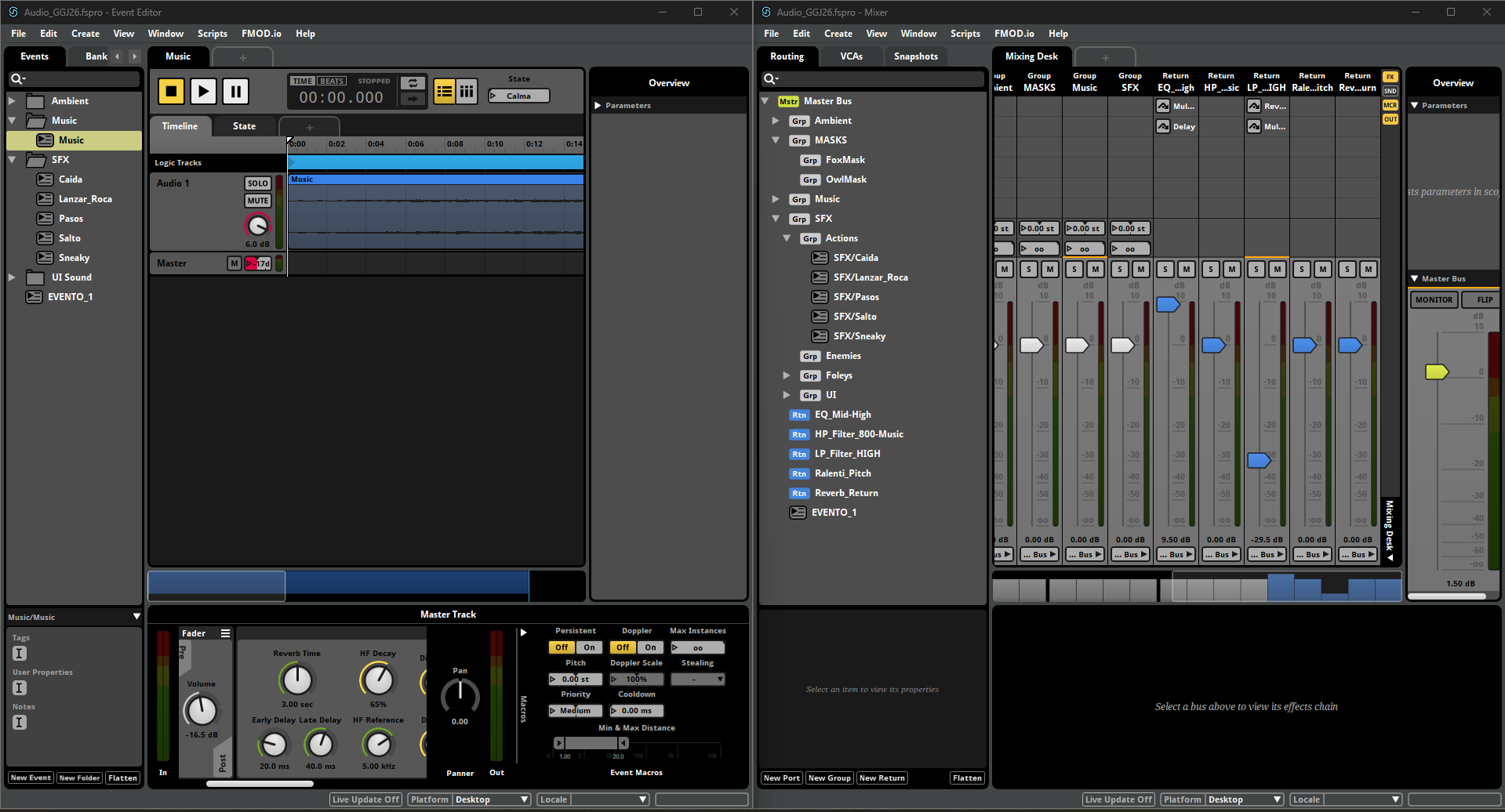The width and height of the screenshot is (1505, 812).
Task: Click the New Event button
Action: tap(31, 778)
